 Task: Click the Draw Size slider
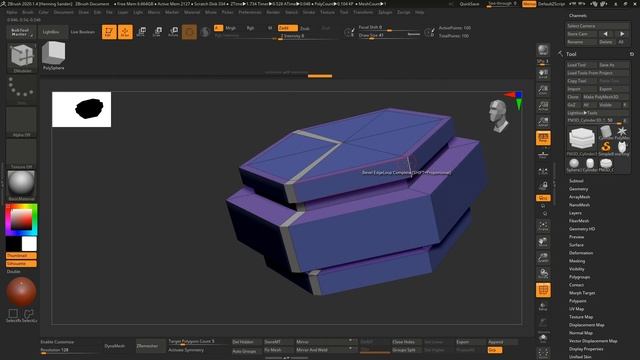click(389, 36)
